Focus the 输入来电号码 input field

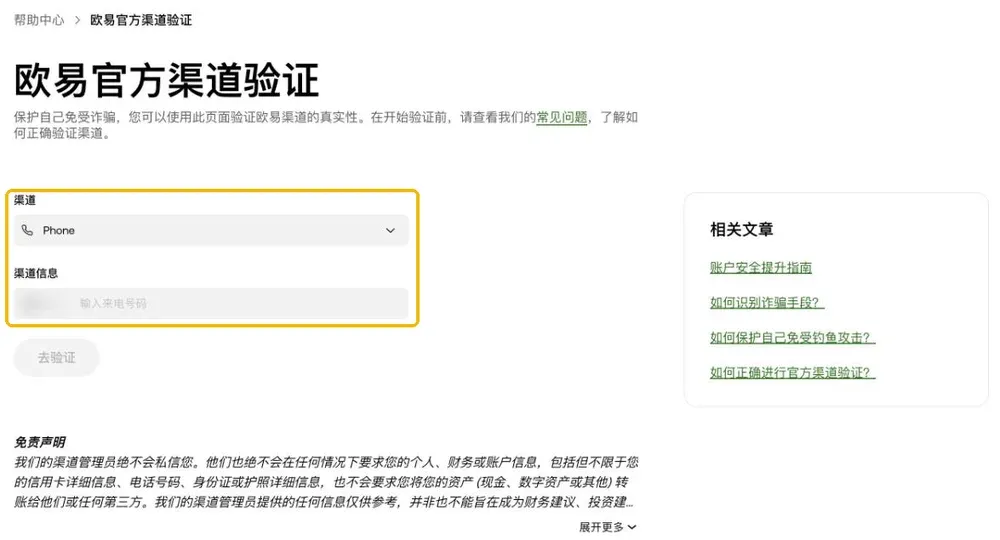coord(211,303)
